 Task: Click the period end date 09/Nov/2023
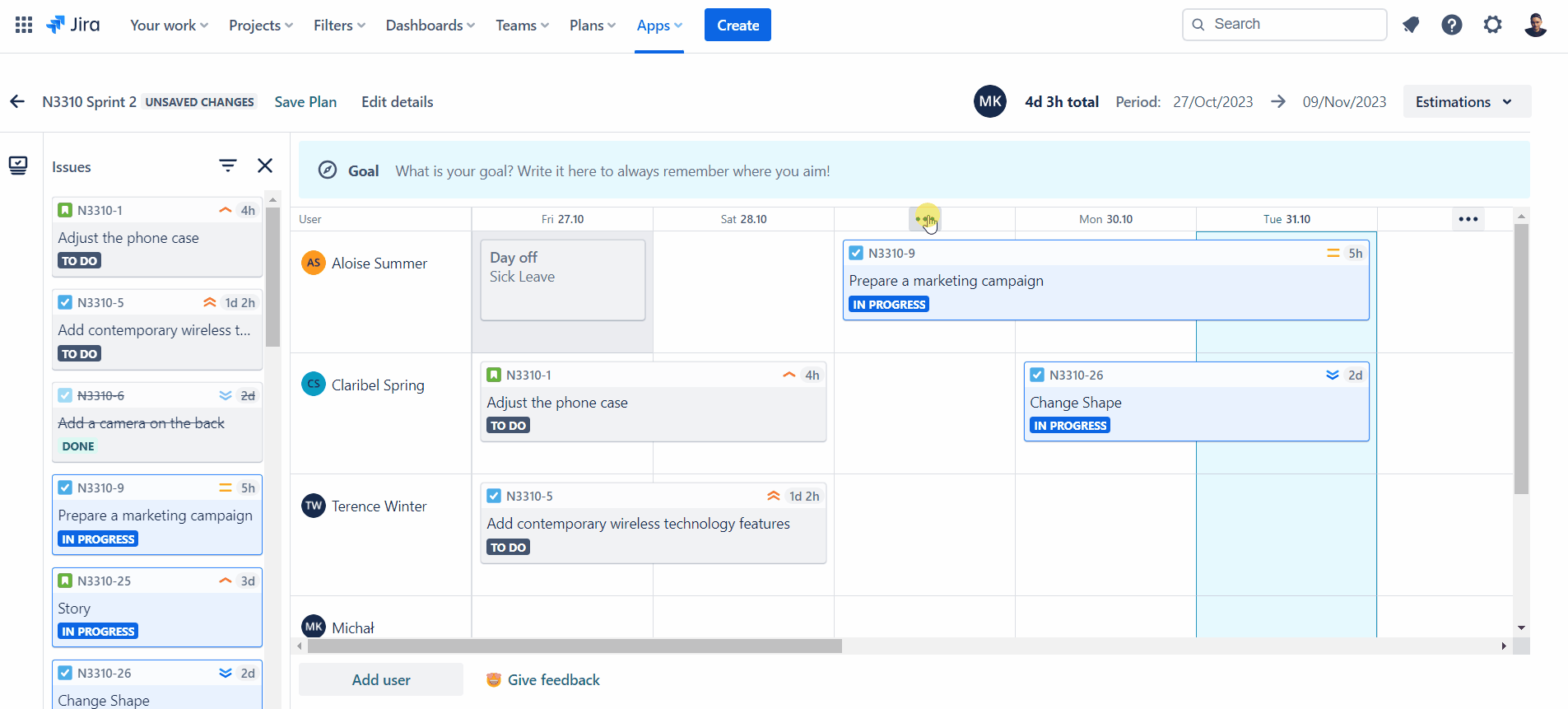[x=1344, y=101]
